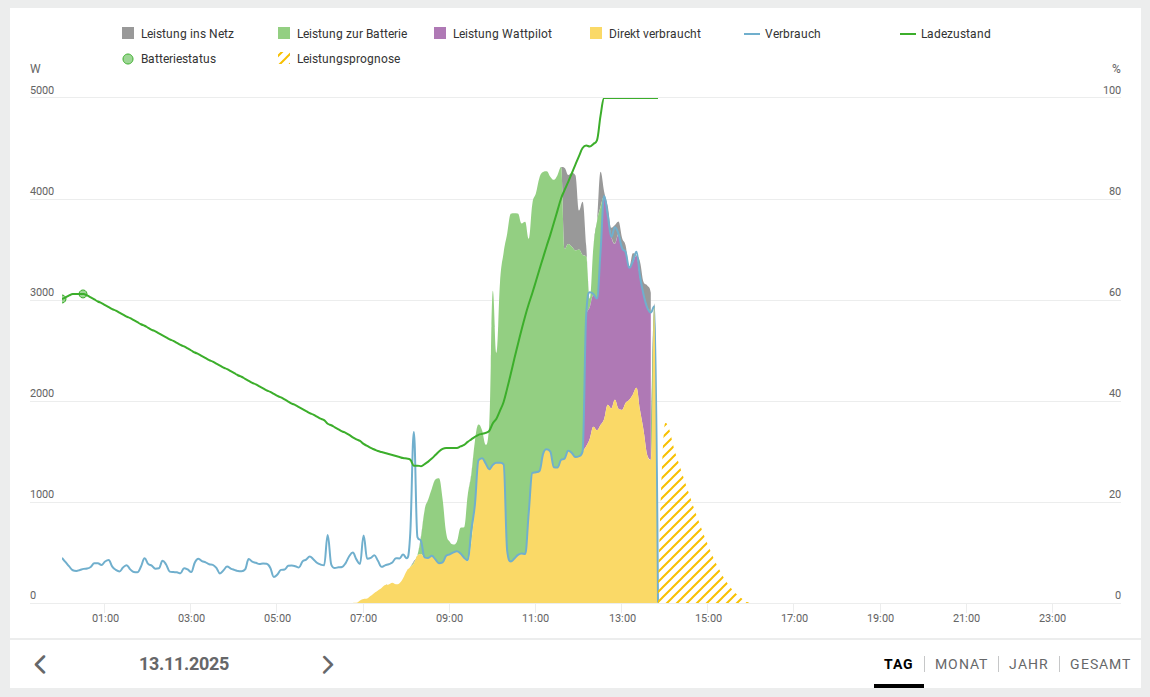Click the blue Verbrauch line icon

[752, 34]
